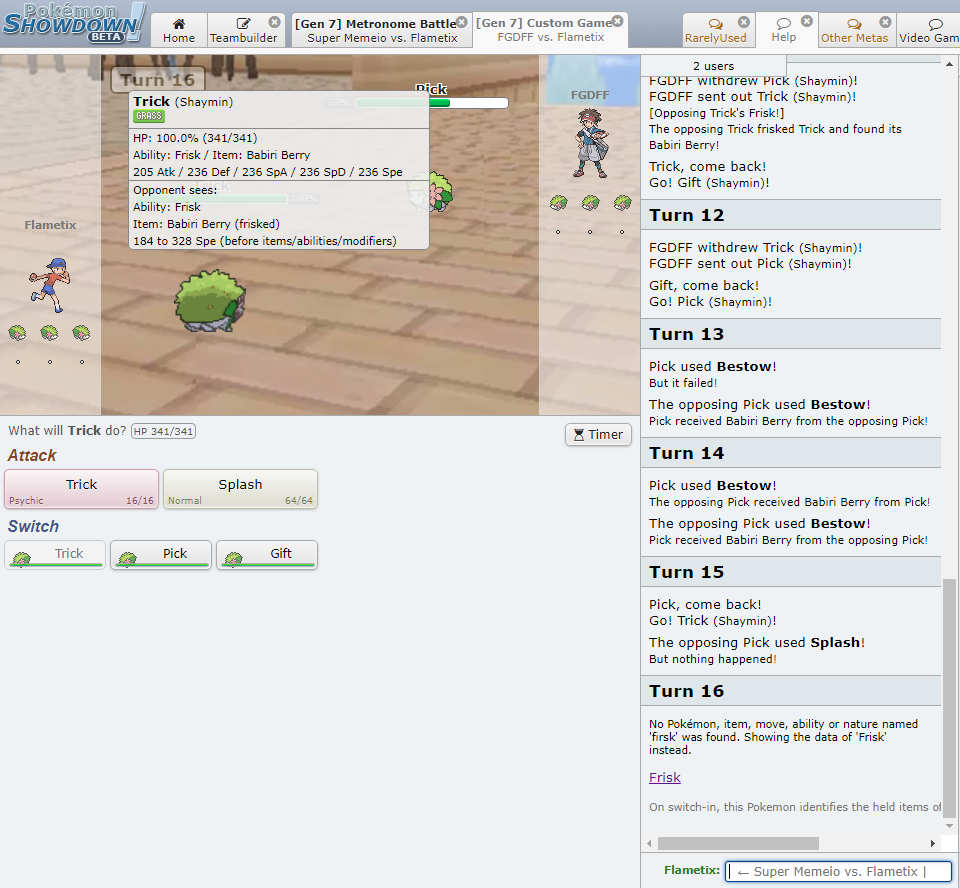Click the "But it failed!" log line
The height and width of the screenshot is (888, 960).
[x=683, y=383]
